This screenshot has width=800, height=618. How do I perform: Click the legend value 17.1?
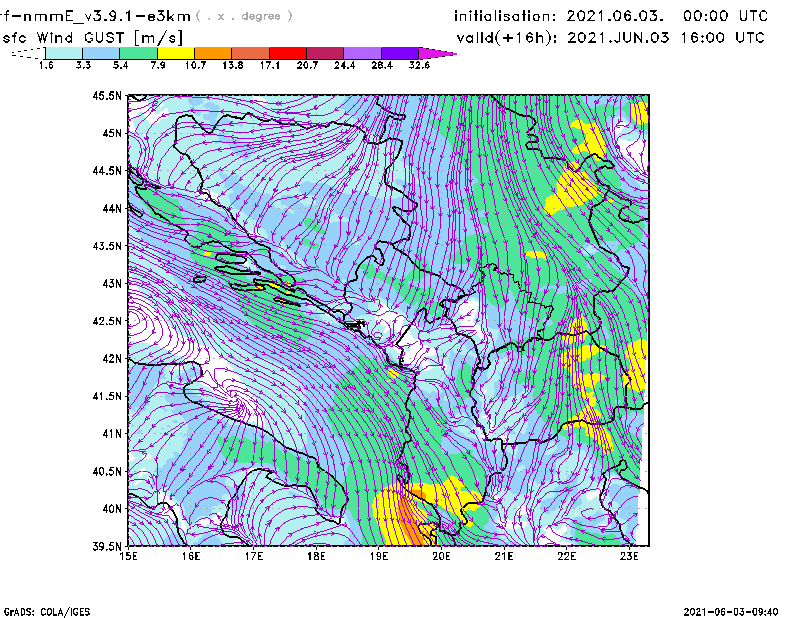tap(270, 65)
